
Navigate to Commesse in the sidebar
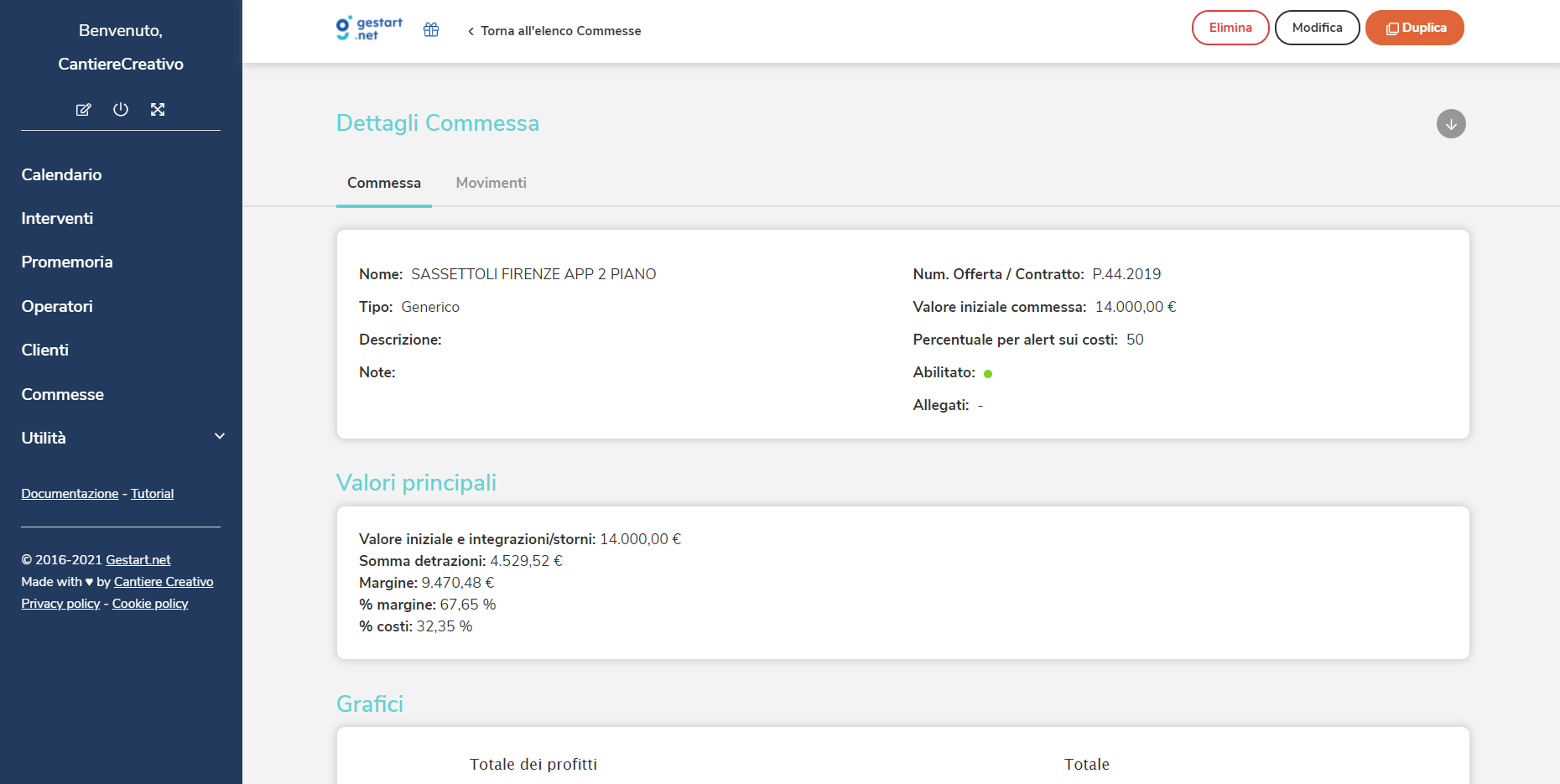63,394
